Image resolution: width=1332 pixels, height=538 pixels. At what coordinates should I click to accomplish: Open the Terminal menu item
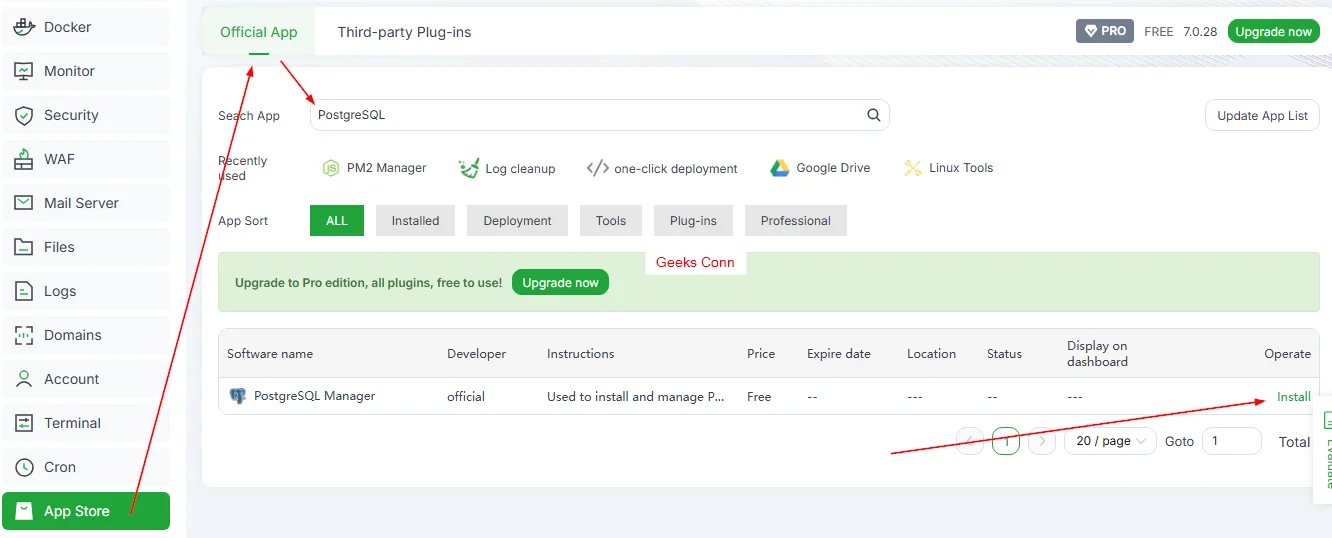point(85,423)
